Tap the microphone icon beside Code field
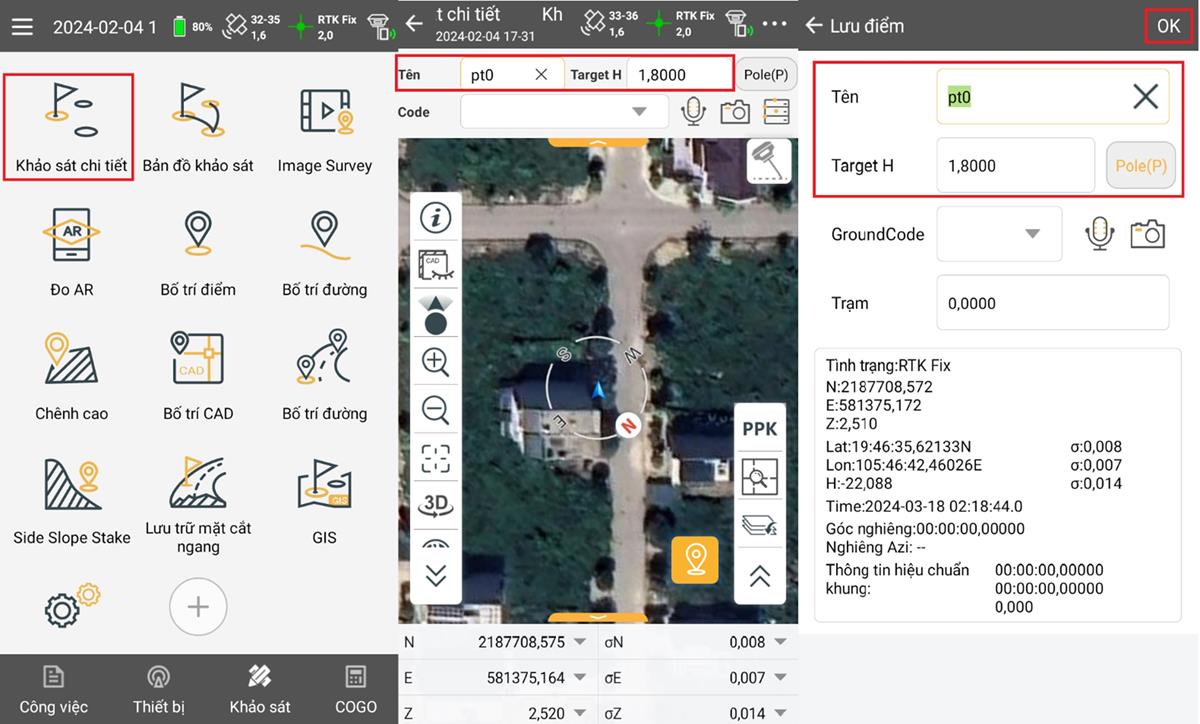The image size is (1200, 724). point(693,111)
